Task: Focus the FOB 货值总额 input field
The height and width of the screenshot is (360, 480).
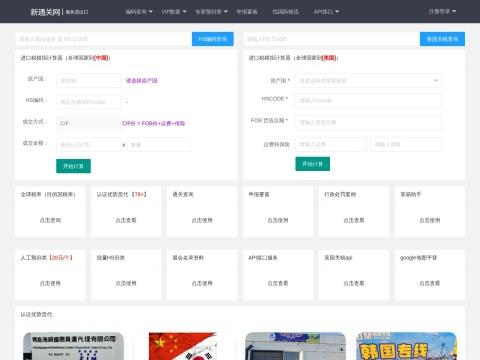Action: (x=368, y=122)
